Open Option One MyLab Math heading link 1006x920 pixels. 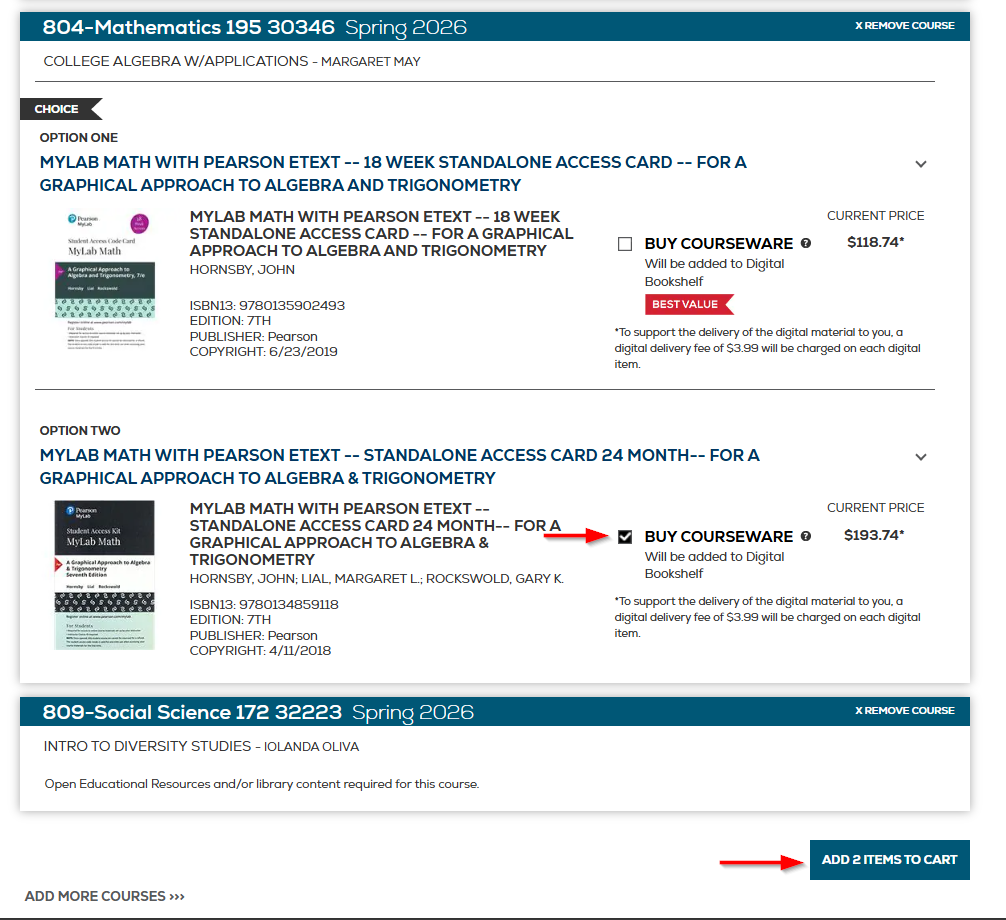point(392,174)
